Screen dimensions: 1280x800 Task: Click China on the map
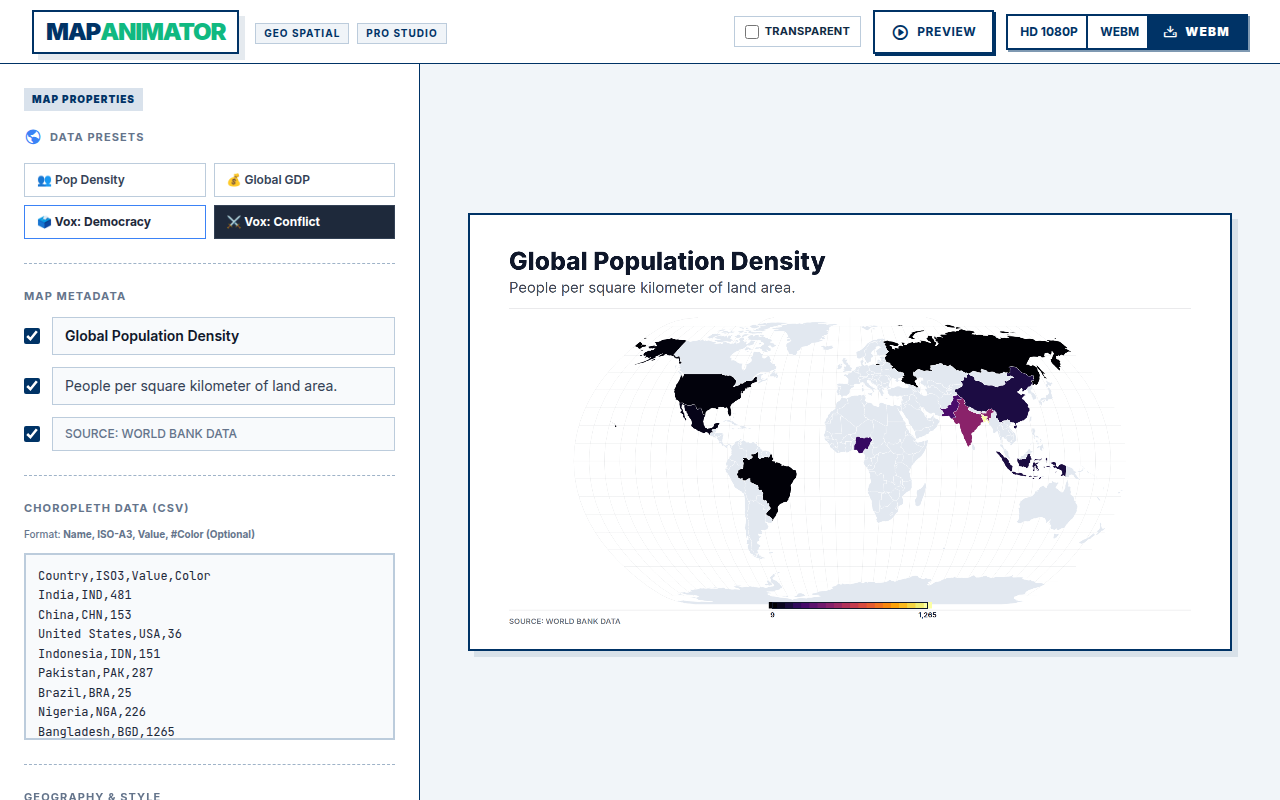[x=1000, y=398]
